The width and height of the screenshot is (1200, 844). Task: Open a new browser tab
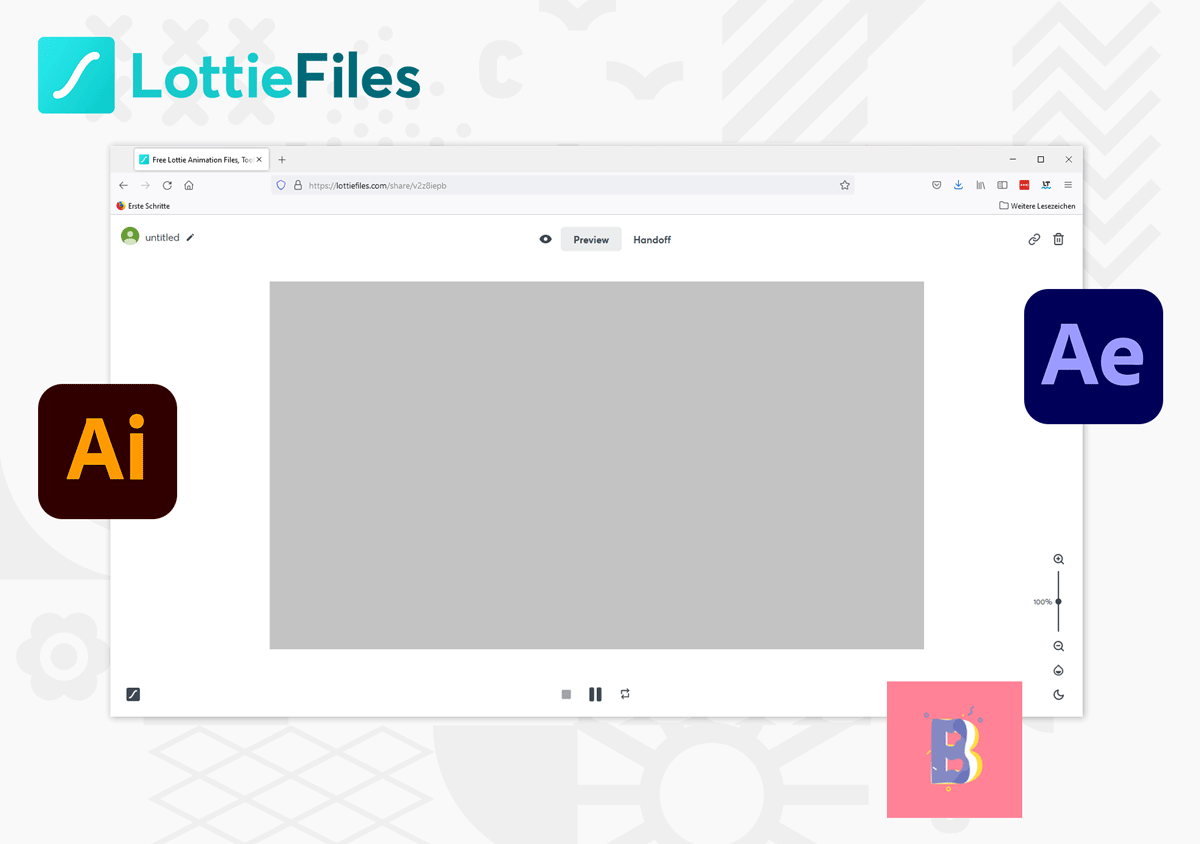(x=282, y=160)
